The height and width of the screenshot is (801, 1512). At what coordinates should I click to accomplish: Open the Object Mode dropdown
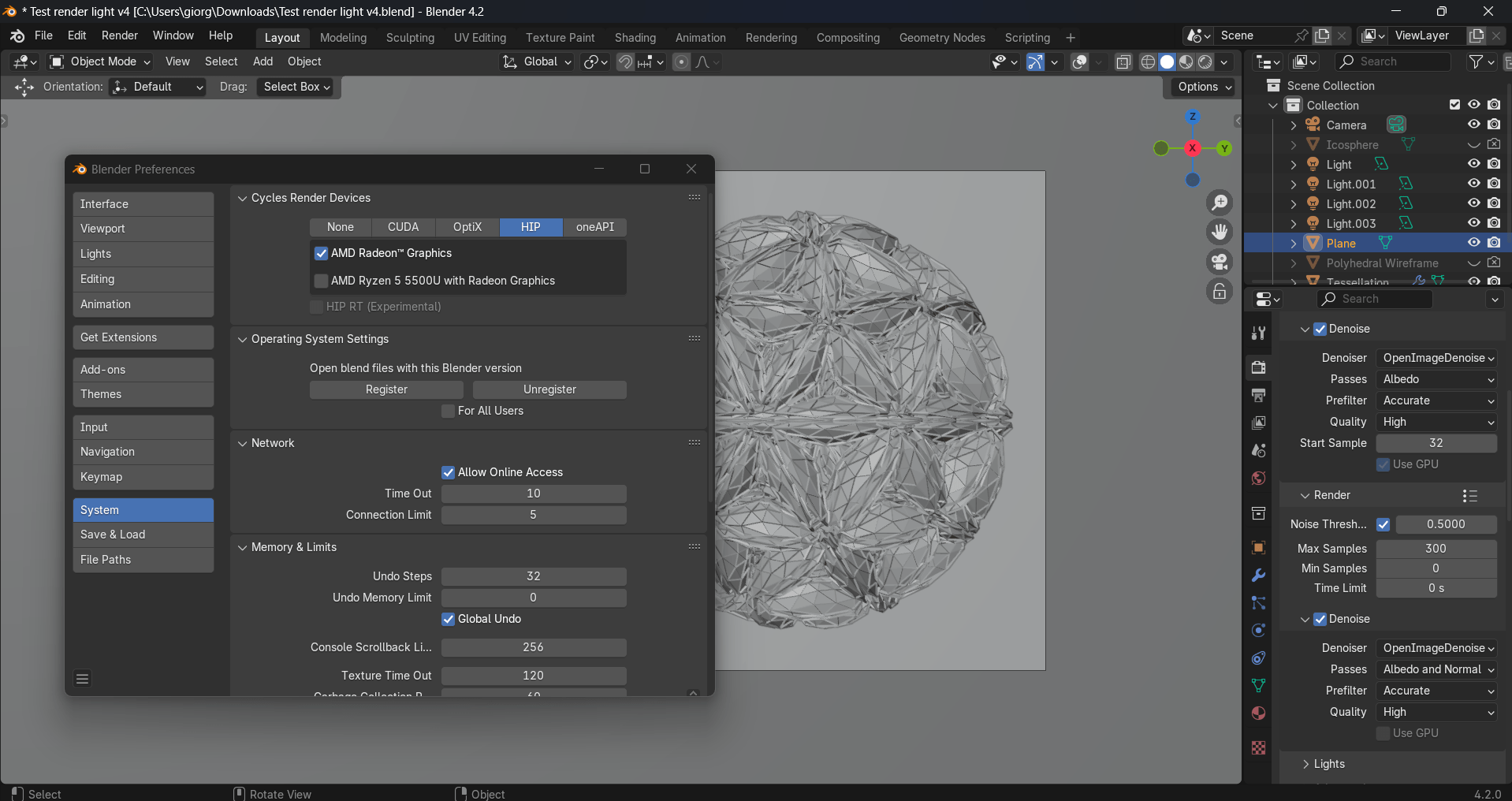coord(100,61)
